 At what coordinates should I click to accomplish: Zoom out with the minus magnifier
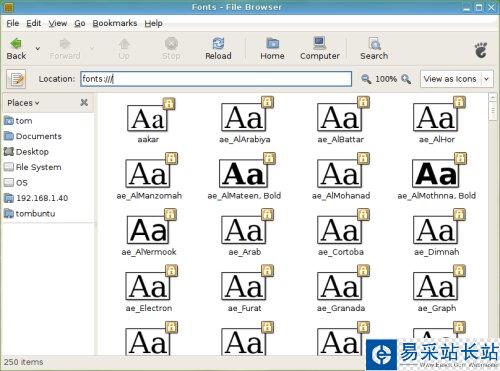click(x=366, y=79)
